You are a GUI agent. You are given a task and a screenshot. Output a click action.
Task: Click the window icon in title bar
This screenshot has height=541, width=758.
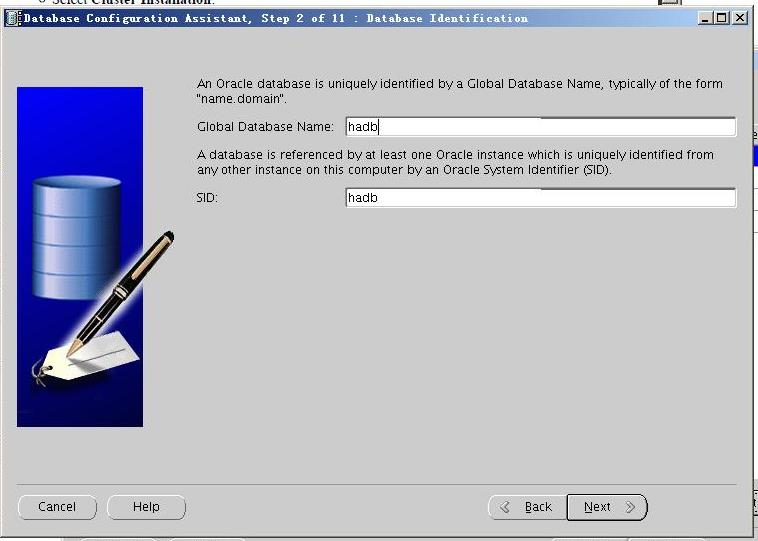point(13,18)
